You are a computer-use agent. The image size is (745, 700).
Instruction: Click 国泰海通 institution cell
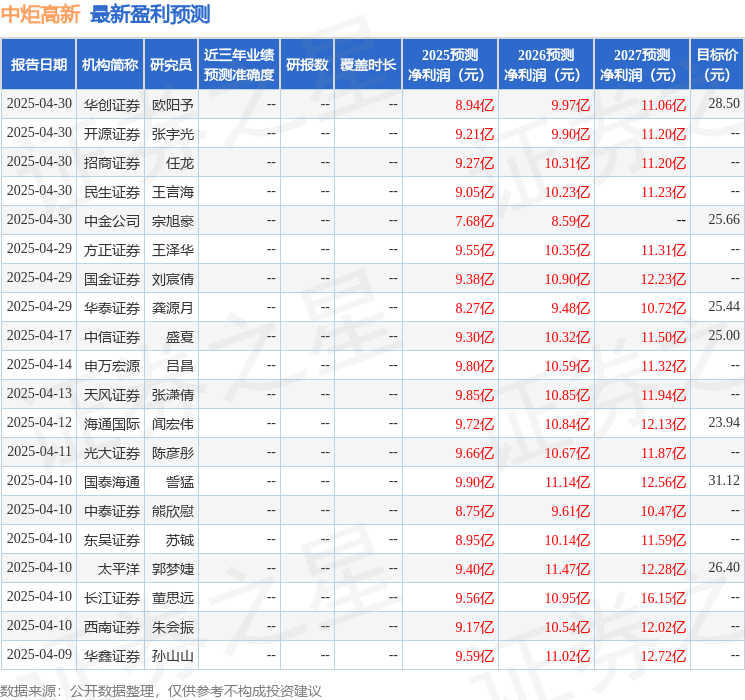coord(112,482)
